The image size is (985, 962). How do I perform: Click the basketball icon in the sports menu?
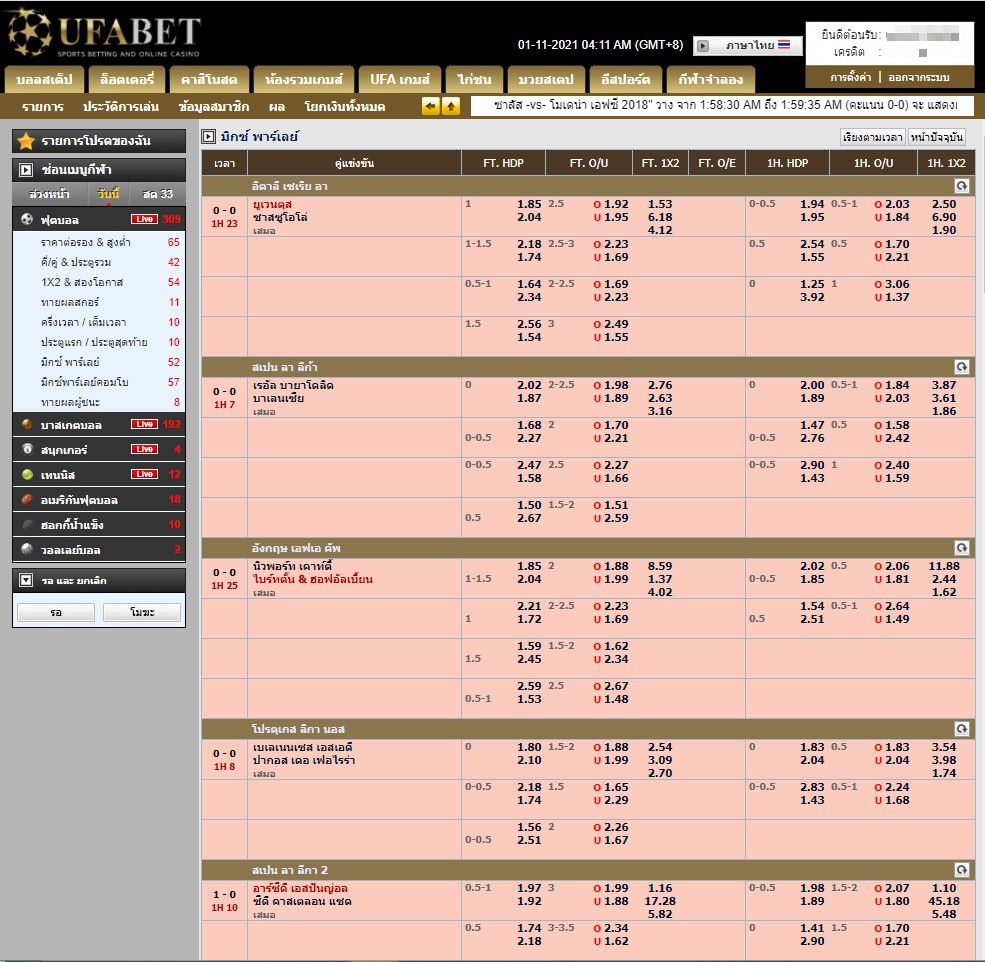pos(27,424)
